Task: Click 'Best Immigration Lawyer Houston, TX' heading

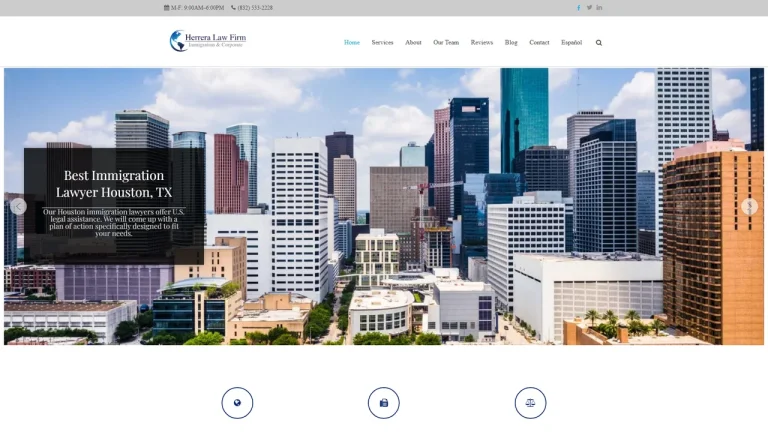Action: coord(114,184)
